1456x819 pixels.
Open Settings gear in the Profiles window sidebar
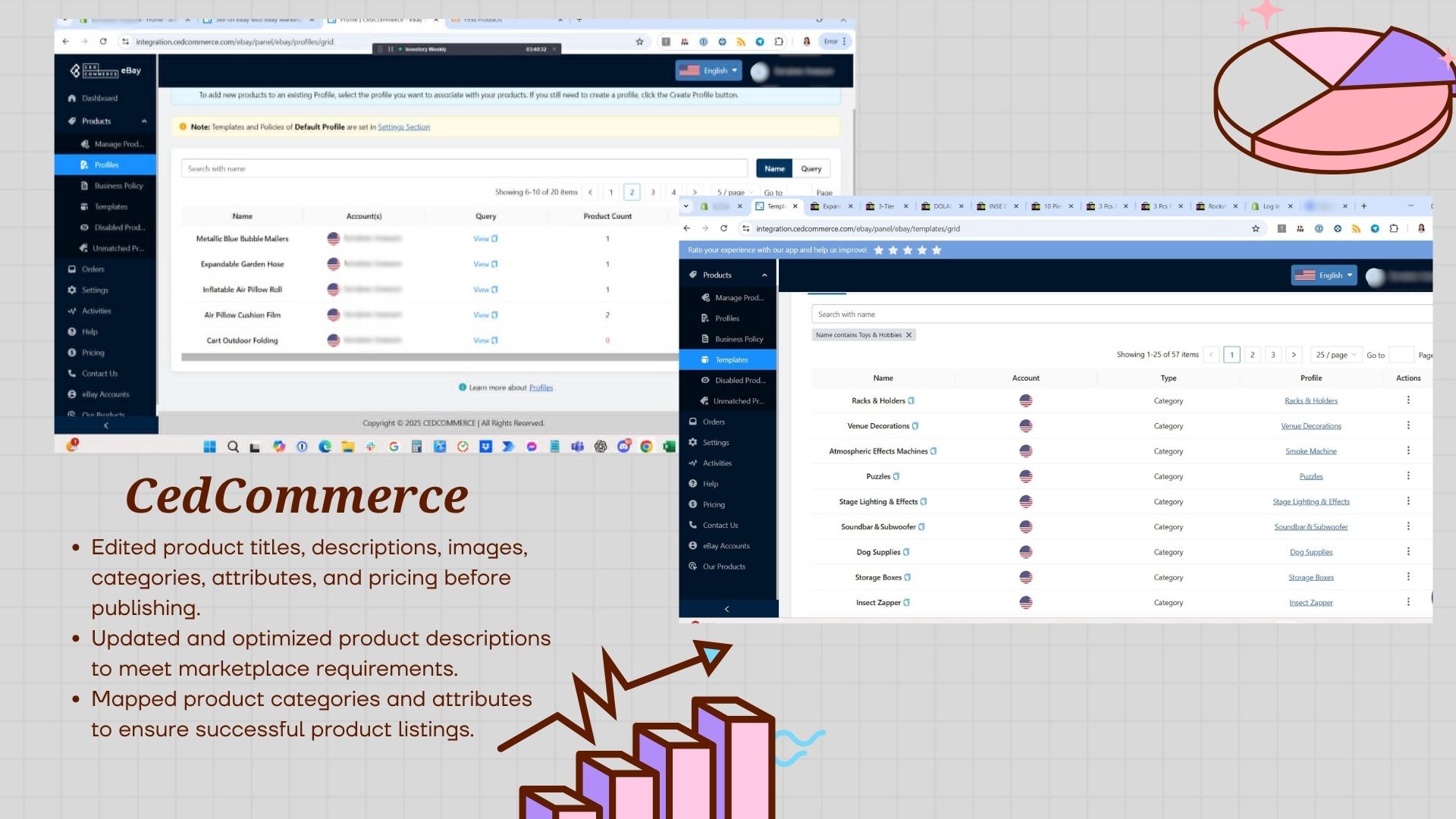click(x=72, y=290)
